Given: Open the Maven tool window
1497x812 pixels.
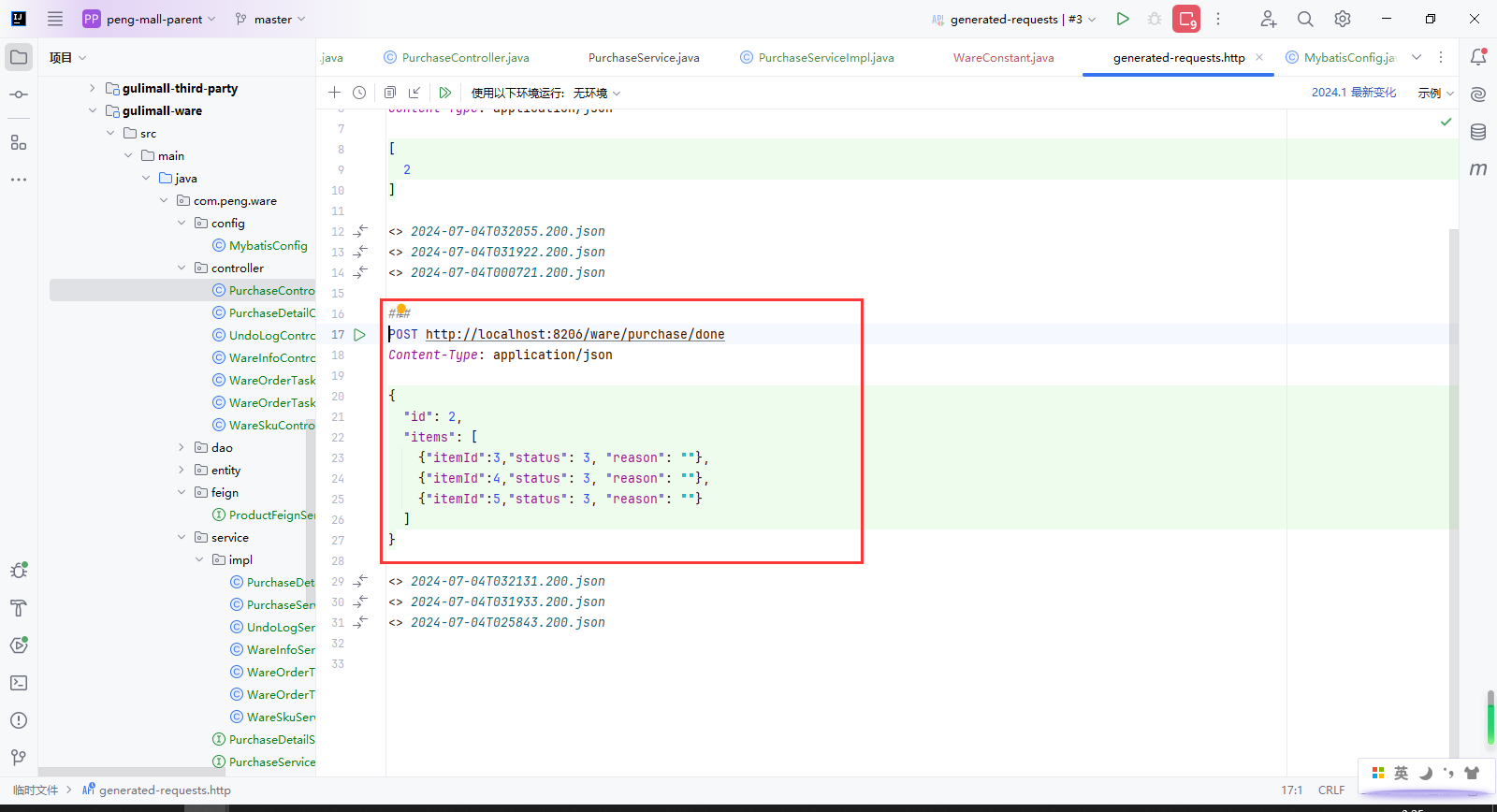Looking at the screenshot, I should [x=1478, y=169].
